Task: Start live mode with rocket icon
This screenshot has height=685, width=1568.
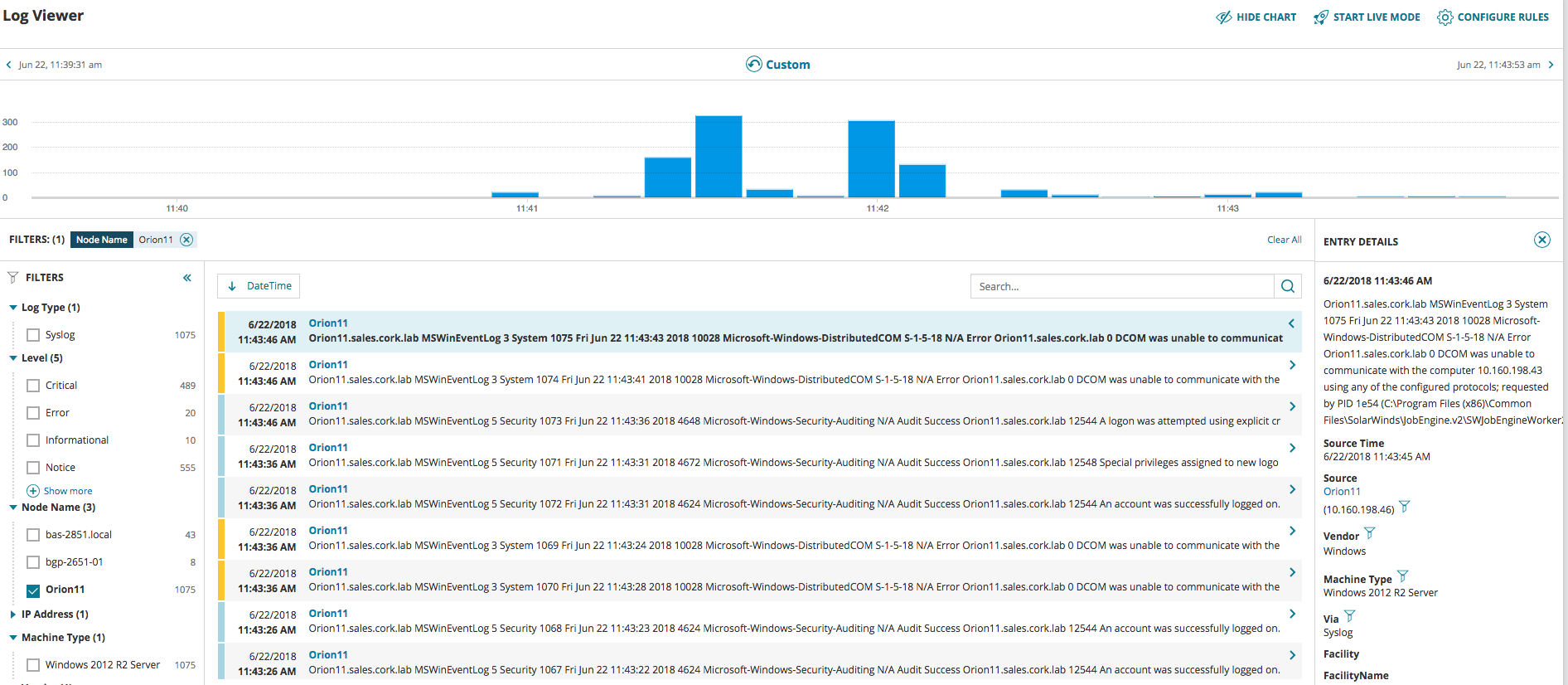Action: click(1320, 17)
